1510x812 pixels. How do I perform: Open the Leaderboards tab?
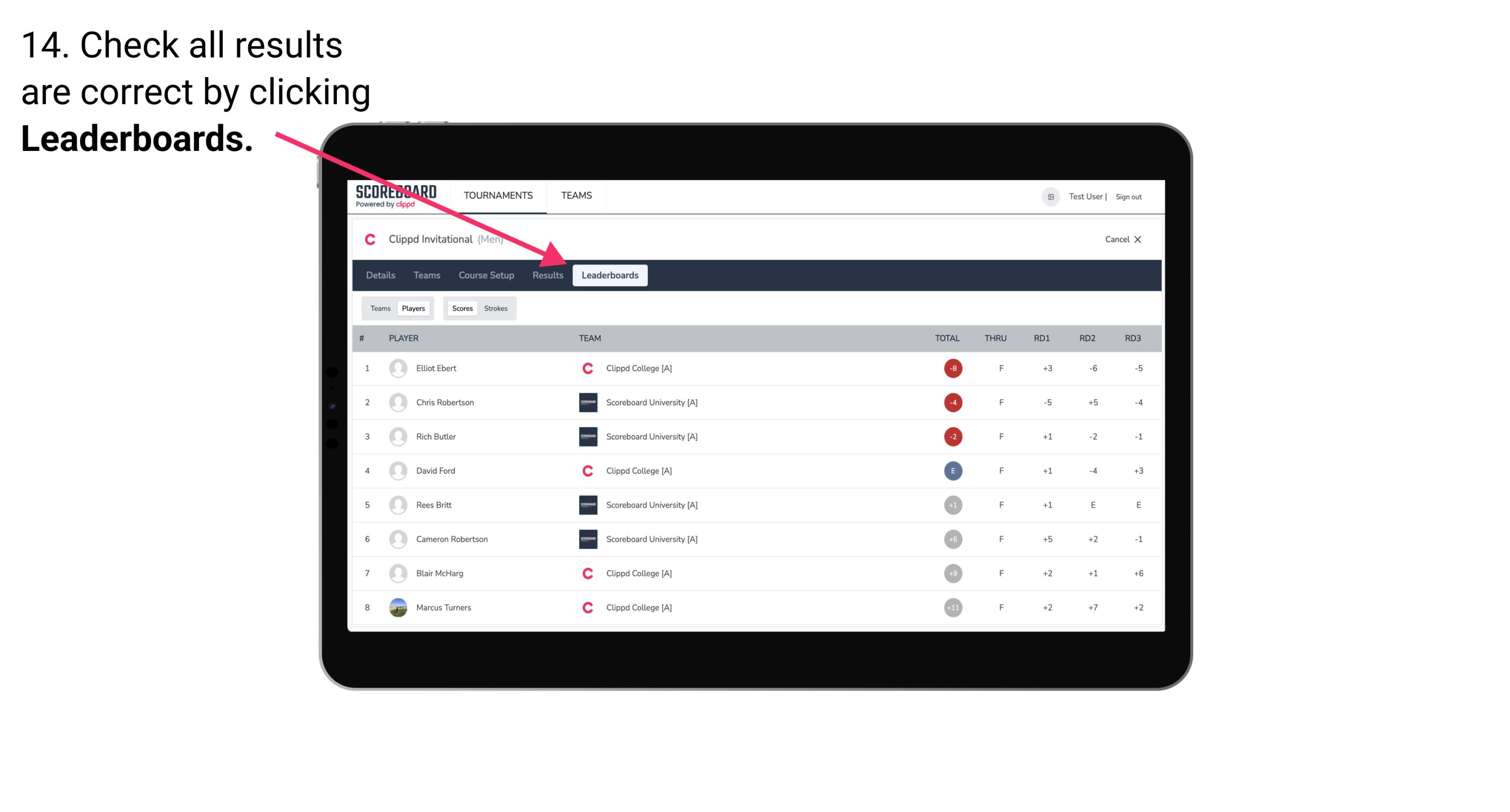coord(611,275)
